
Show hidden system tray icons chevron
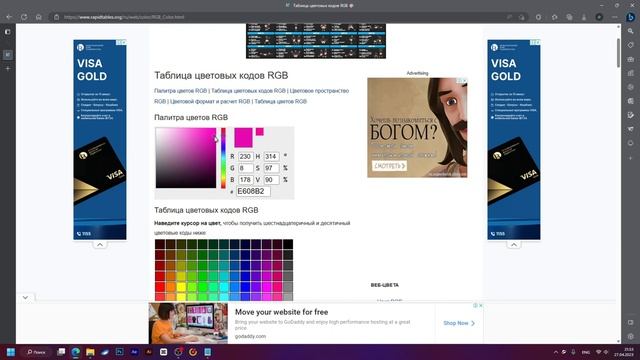556,352
